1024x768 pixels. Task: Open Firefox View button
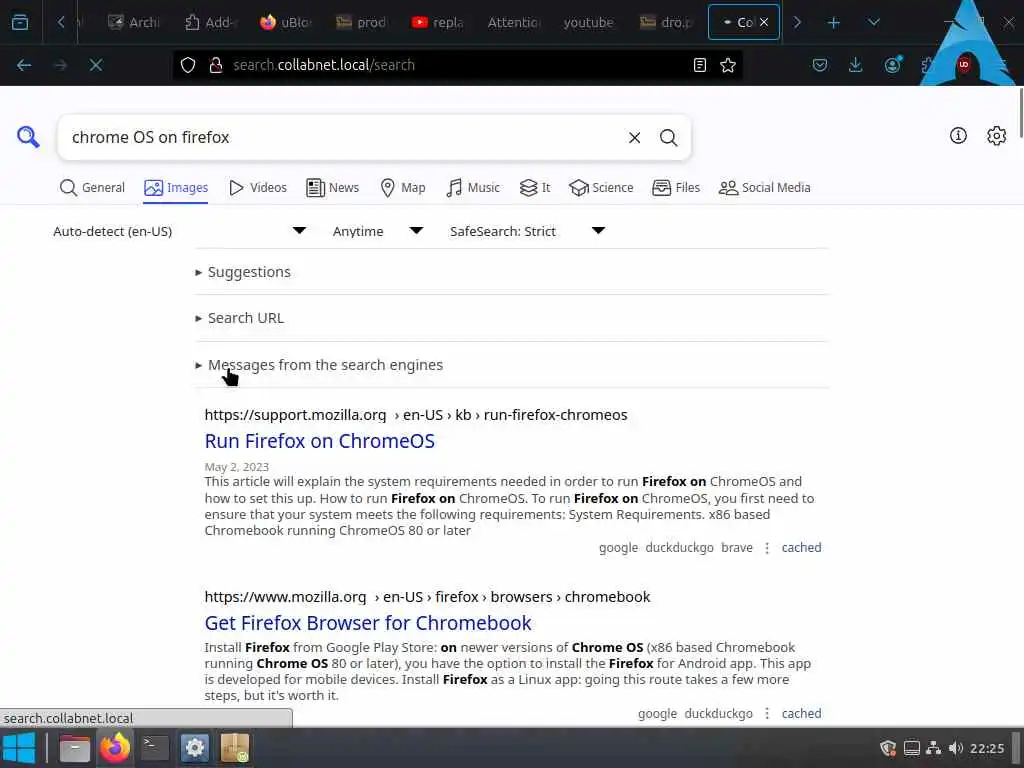coord(20,23)
